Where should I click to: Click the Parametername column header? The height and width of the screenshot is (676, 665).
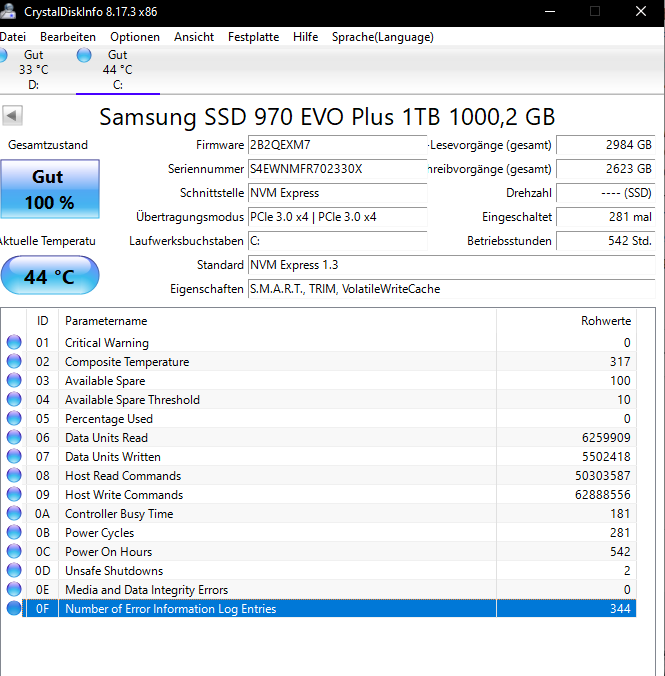pos(277,321)
